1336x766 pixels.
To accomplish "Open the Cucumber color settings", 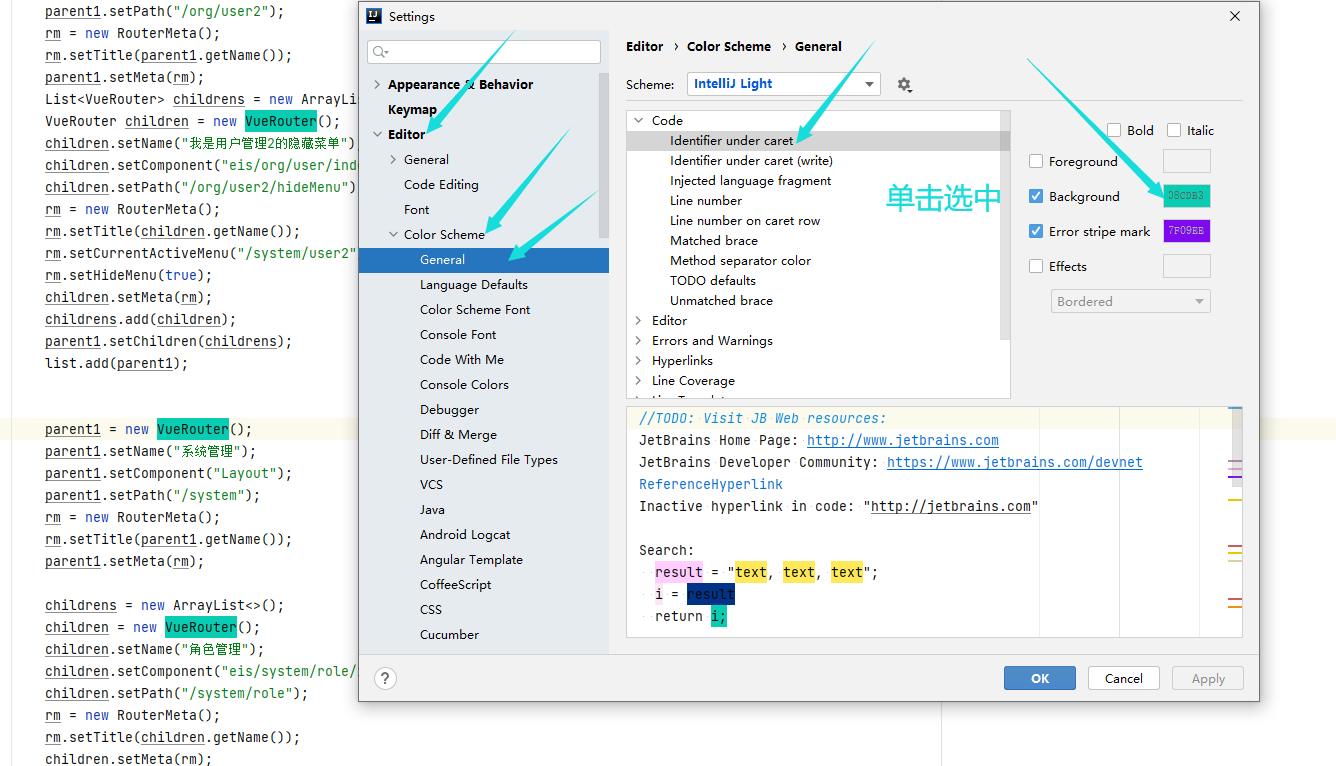I will click(x=449, y=634).
